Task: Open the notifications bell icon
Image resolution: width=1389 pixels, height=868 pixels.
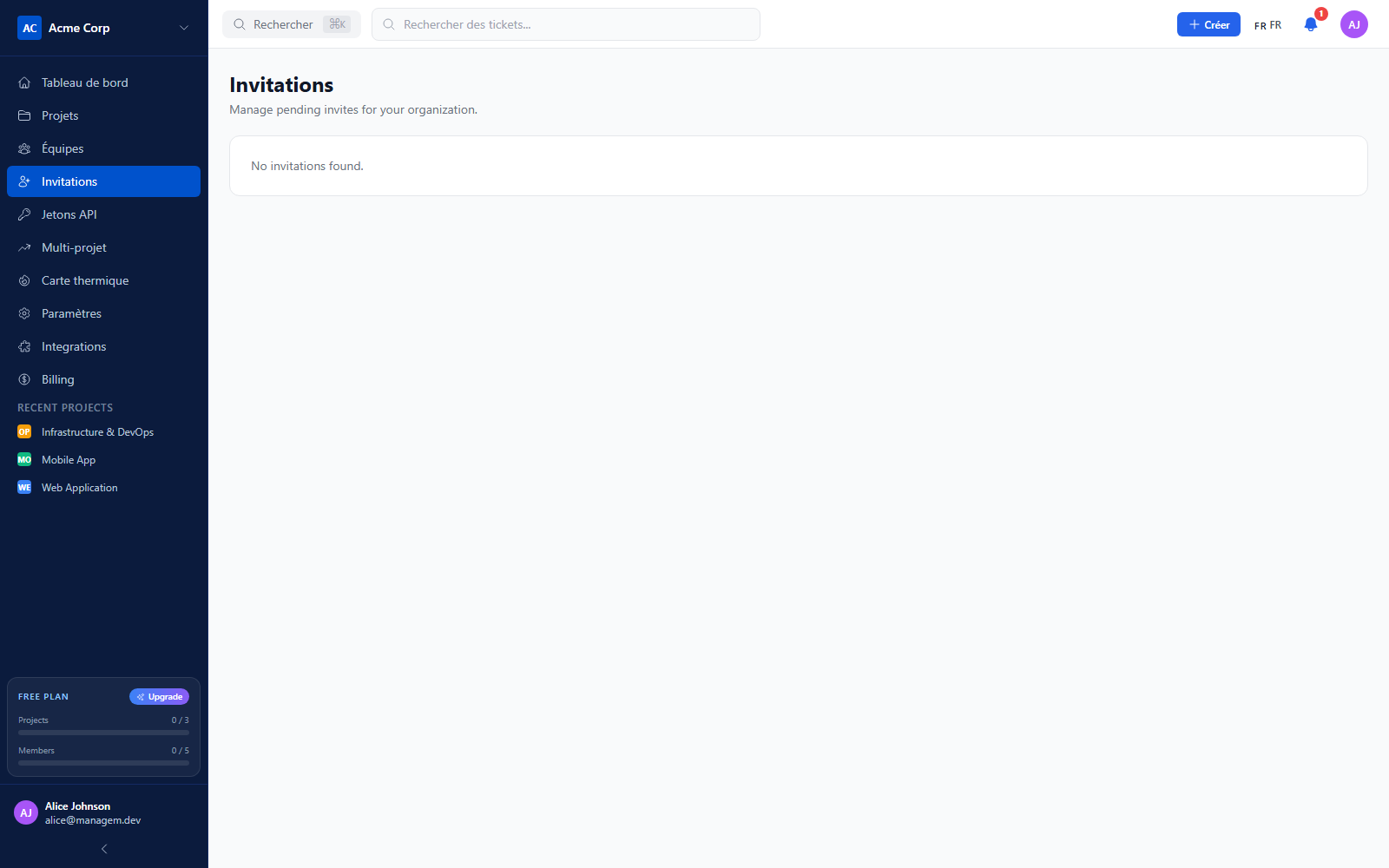Action: point(1311,24)
